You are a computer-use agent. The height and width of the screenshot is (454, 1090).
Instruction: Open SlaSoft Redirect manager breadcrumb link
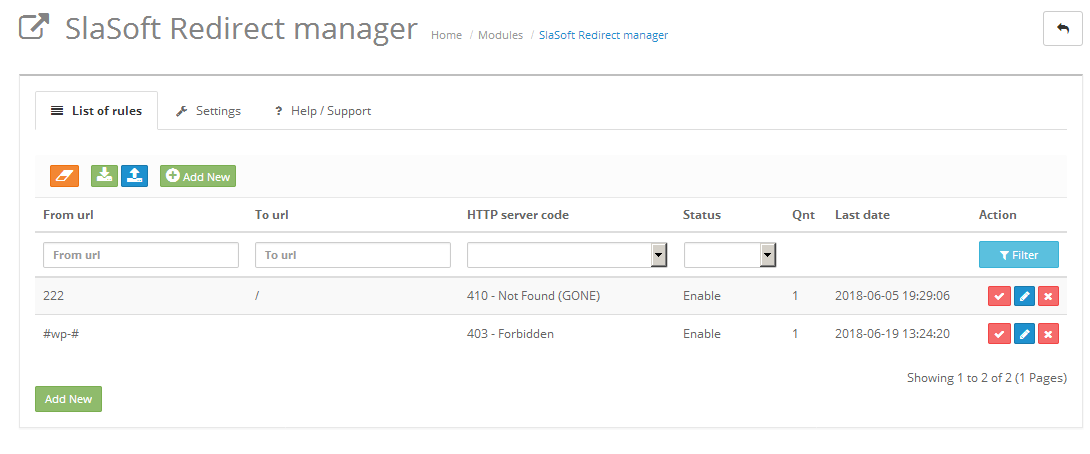tap(603, 35)
